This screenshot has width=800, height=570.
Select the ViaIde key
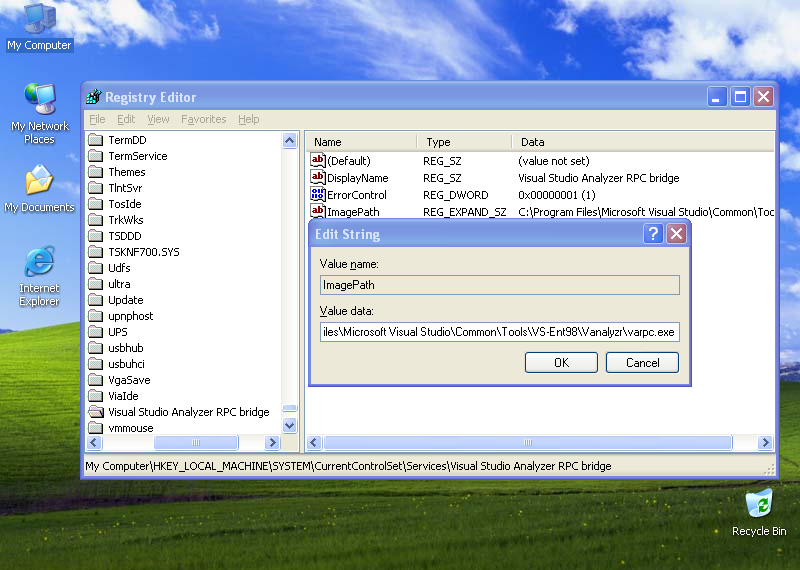[123, 396]
